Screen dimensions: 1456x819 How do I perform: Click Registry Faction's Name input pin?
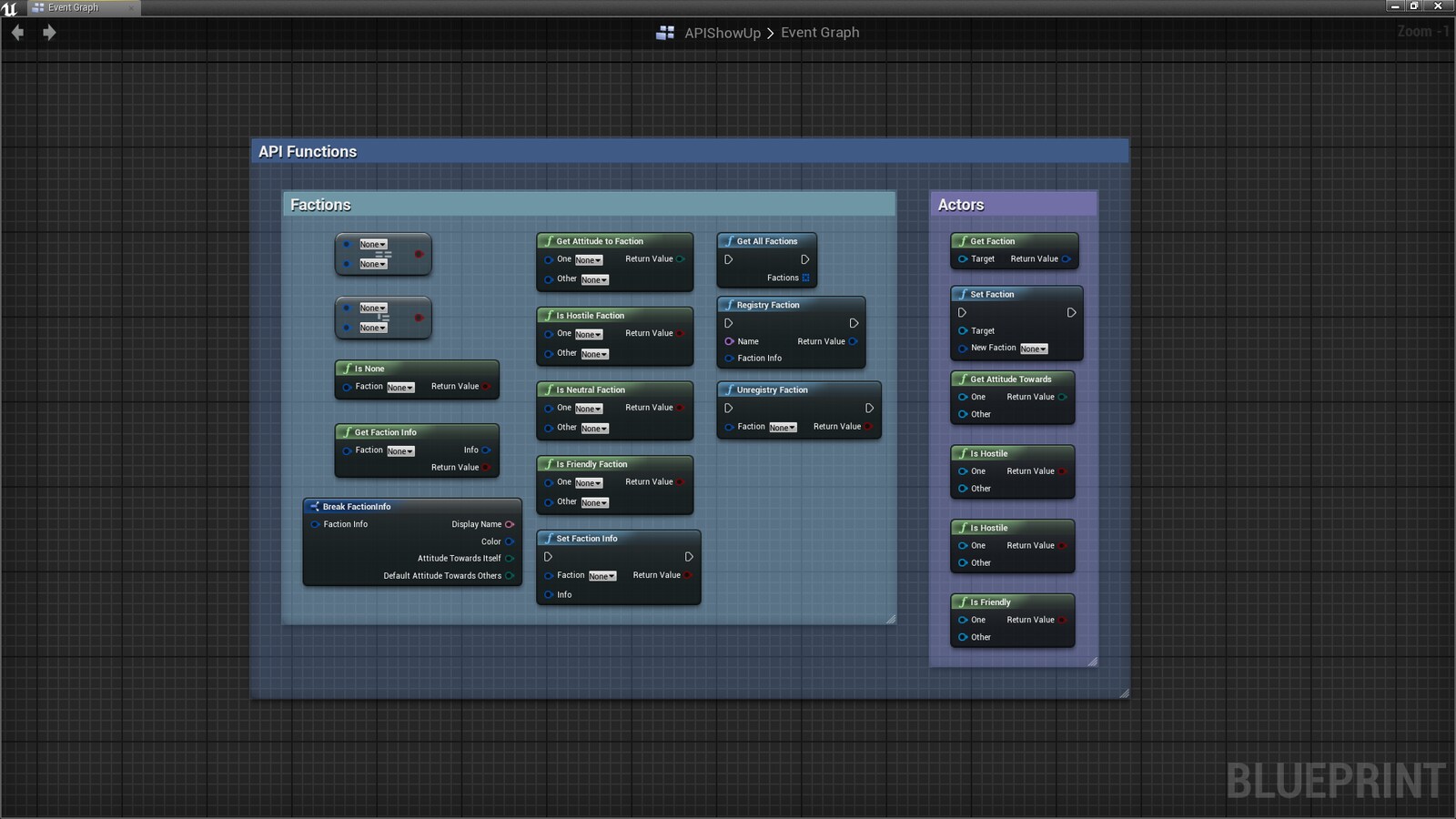point(729,341)
